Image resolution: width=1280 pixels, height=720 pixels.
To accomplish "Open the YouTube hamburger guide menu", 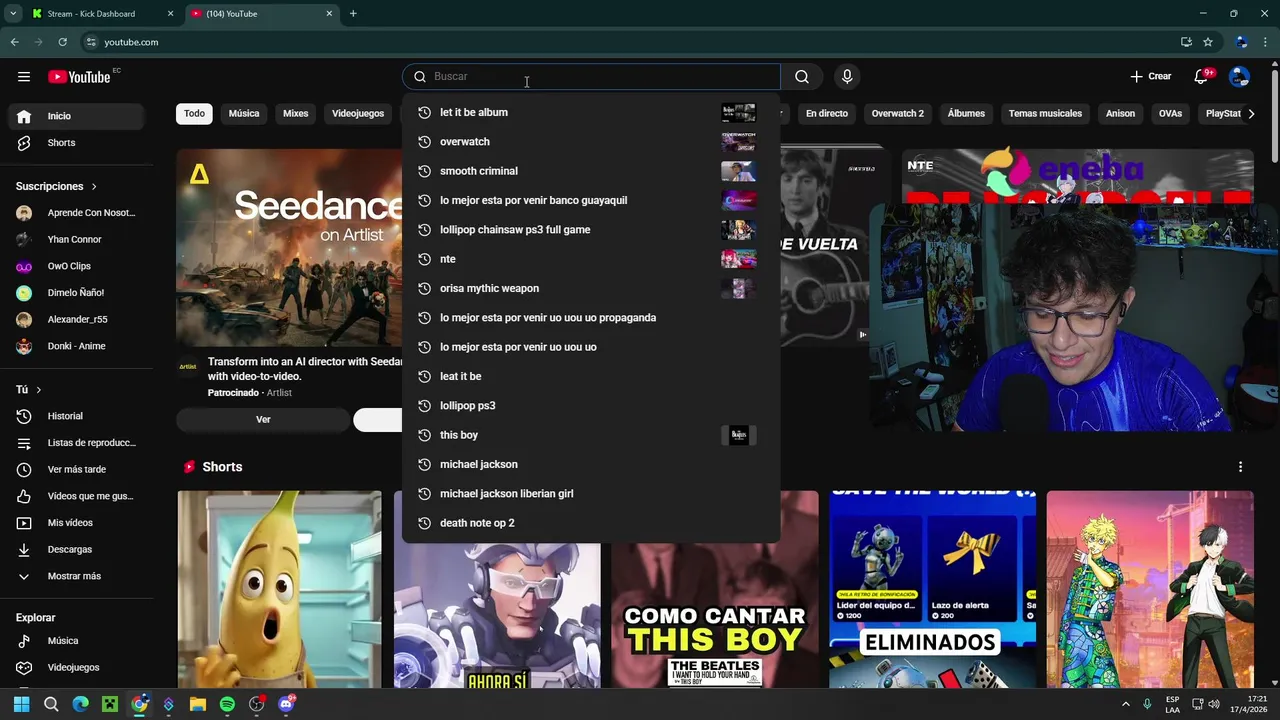I will [24, 77].
